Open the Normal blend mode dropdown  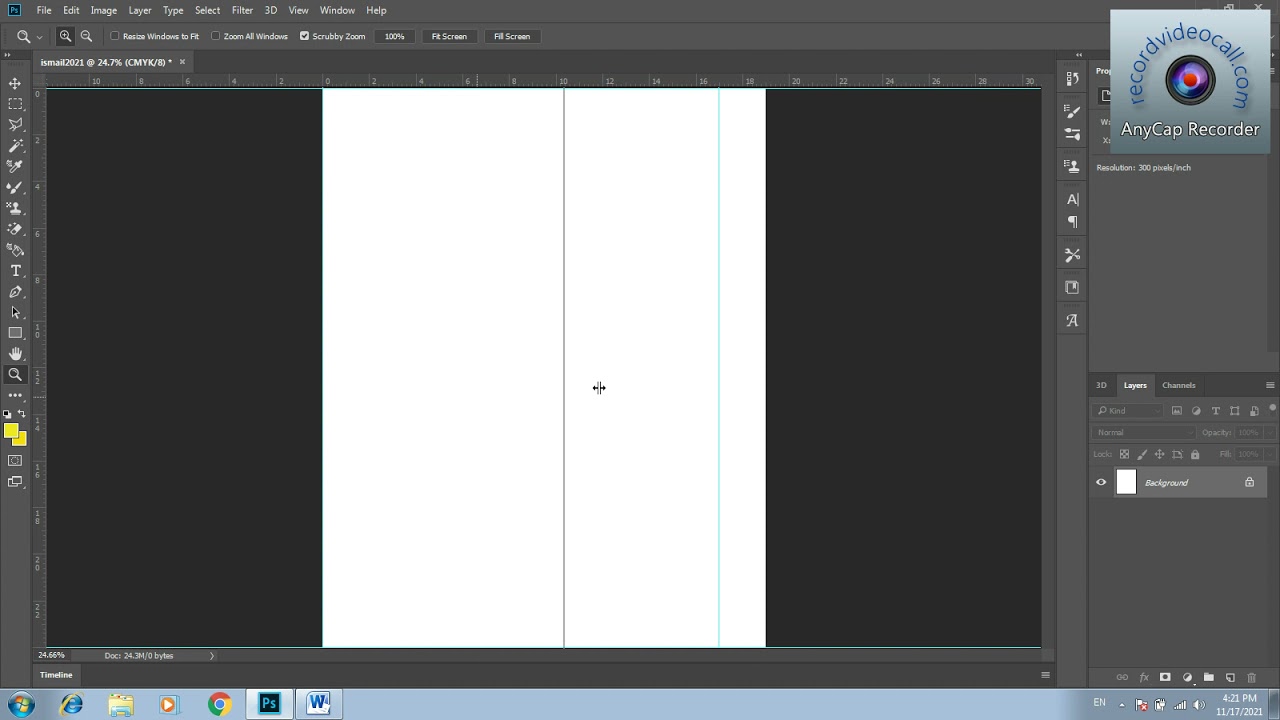pyautogui.click(x=1144, y=432)
